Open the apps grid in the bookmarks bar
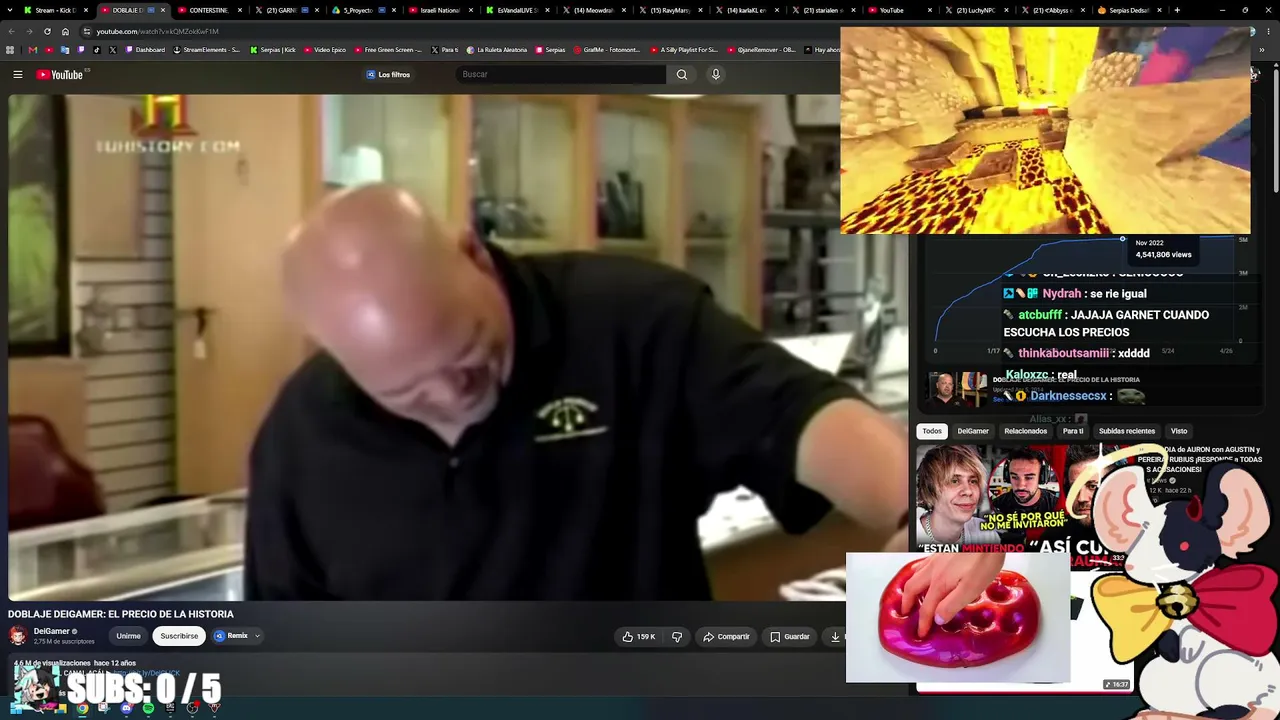 10,50
